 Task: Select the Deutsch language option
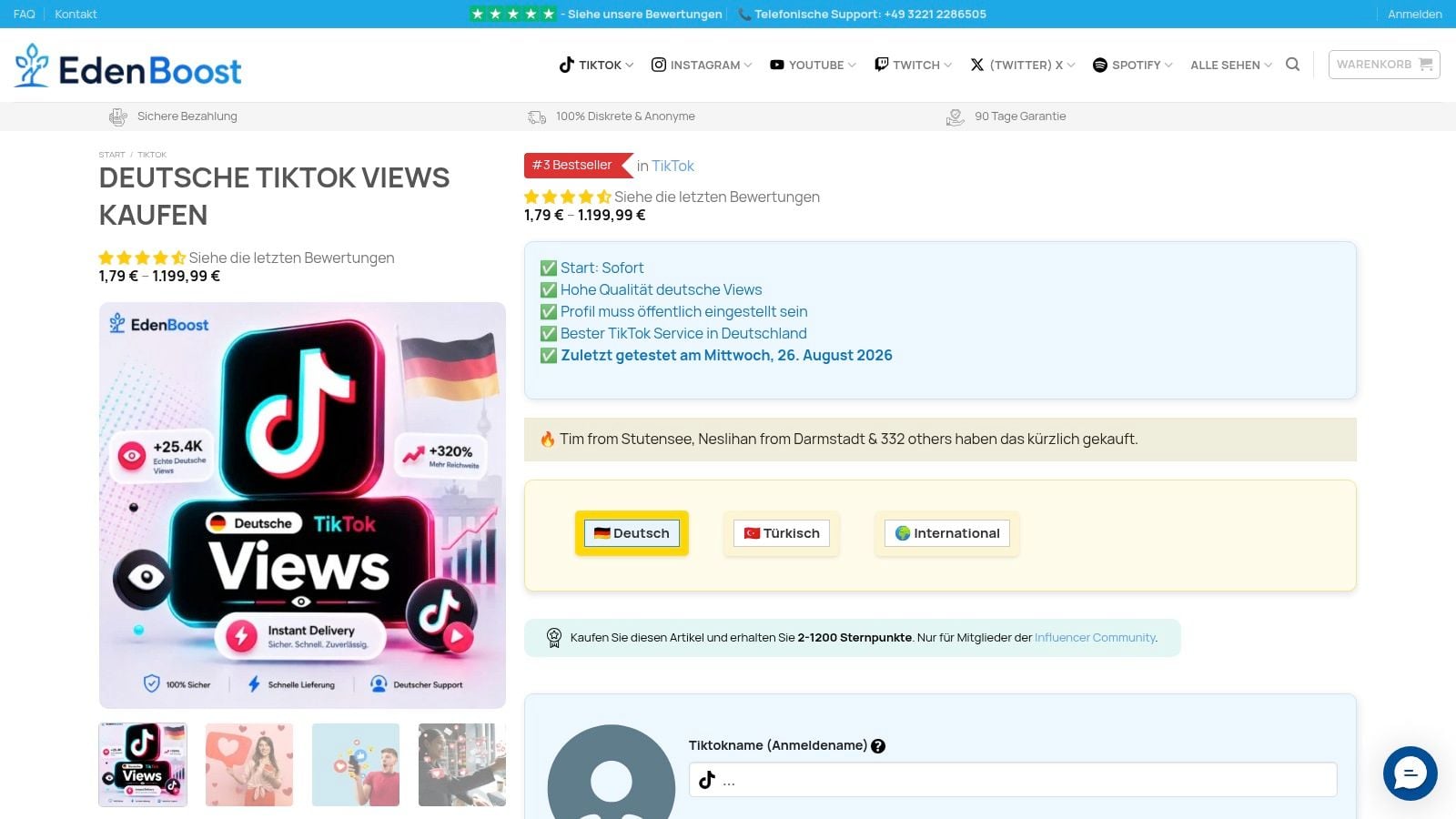(632, 533)
